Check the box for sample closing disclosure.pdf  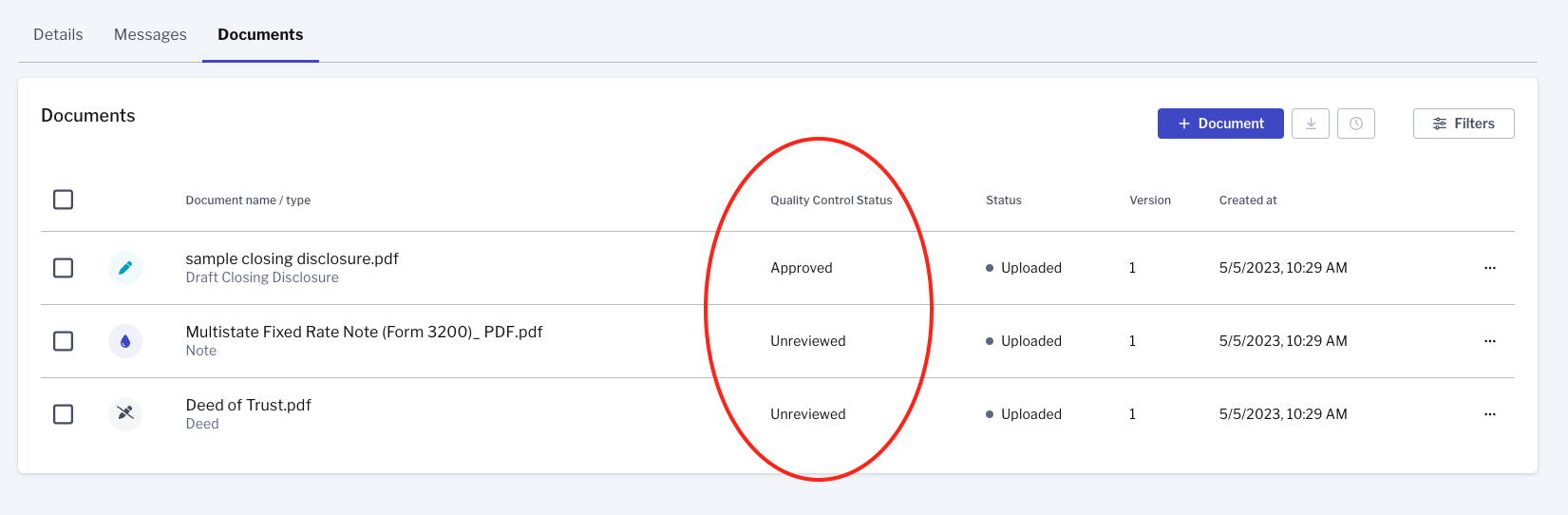click(64, 268)
